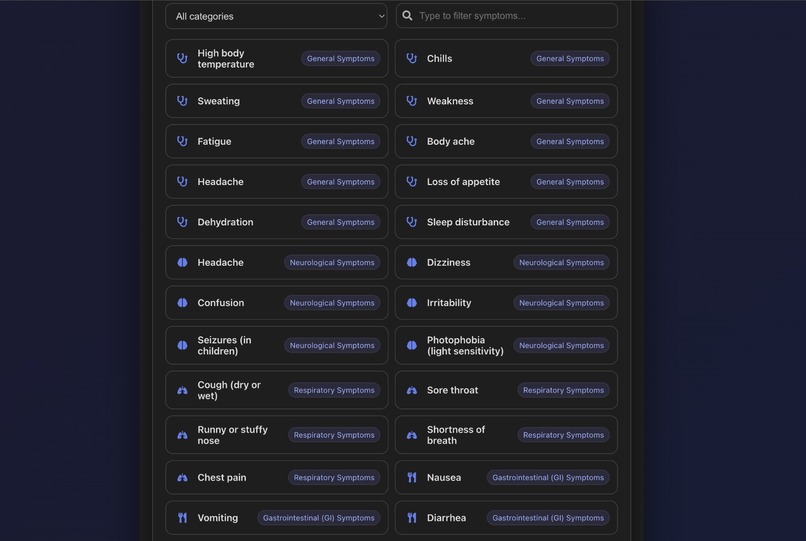
Task: Select the Weakness symptom
Action: pyautogui.click(x=506, y=101)
